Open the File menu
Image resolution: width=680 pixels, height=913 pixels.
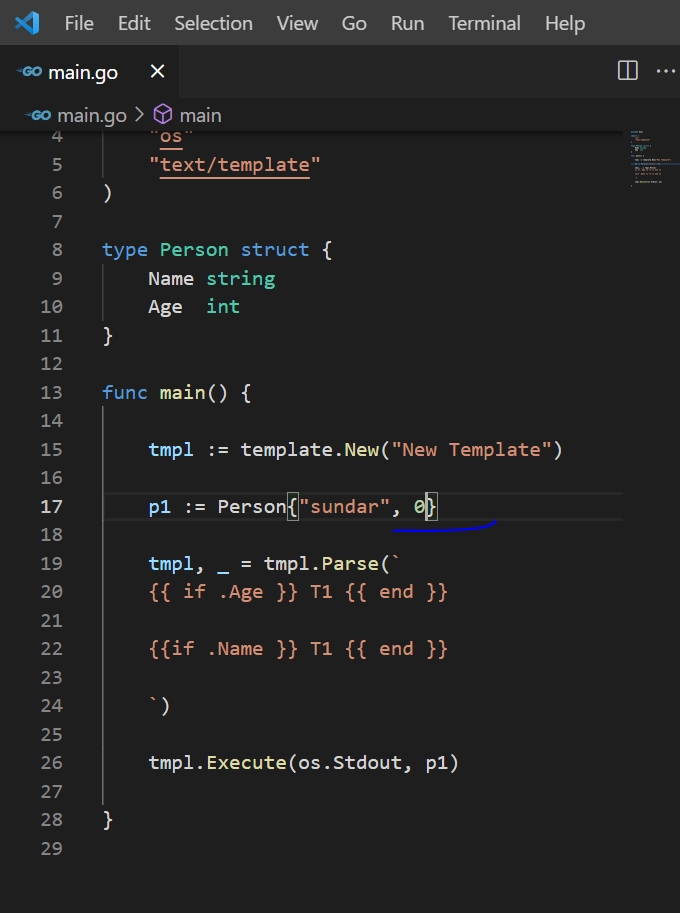tap(79, 23)
